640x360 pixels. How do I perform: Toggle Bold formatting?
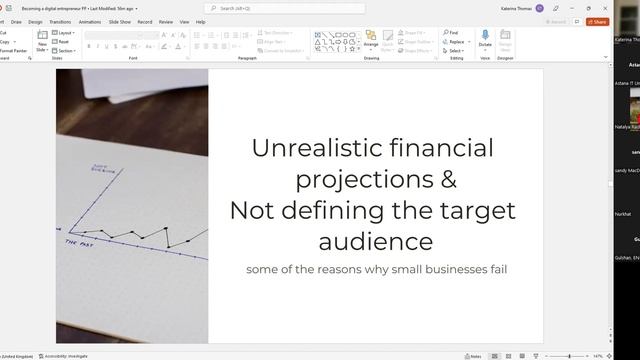[x=89, y=47]
